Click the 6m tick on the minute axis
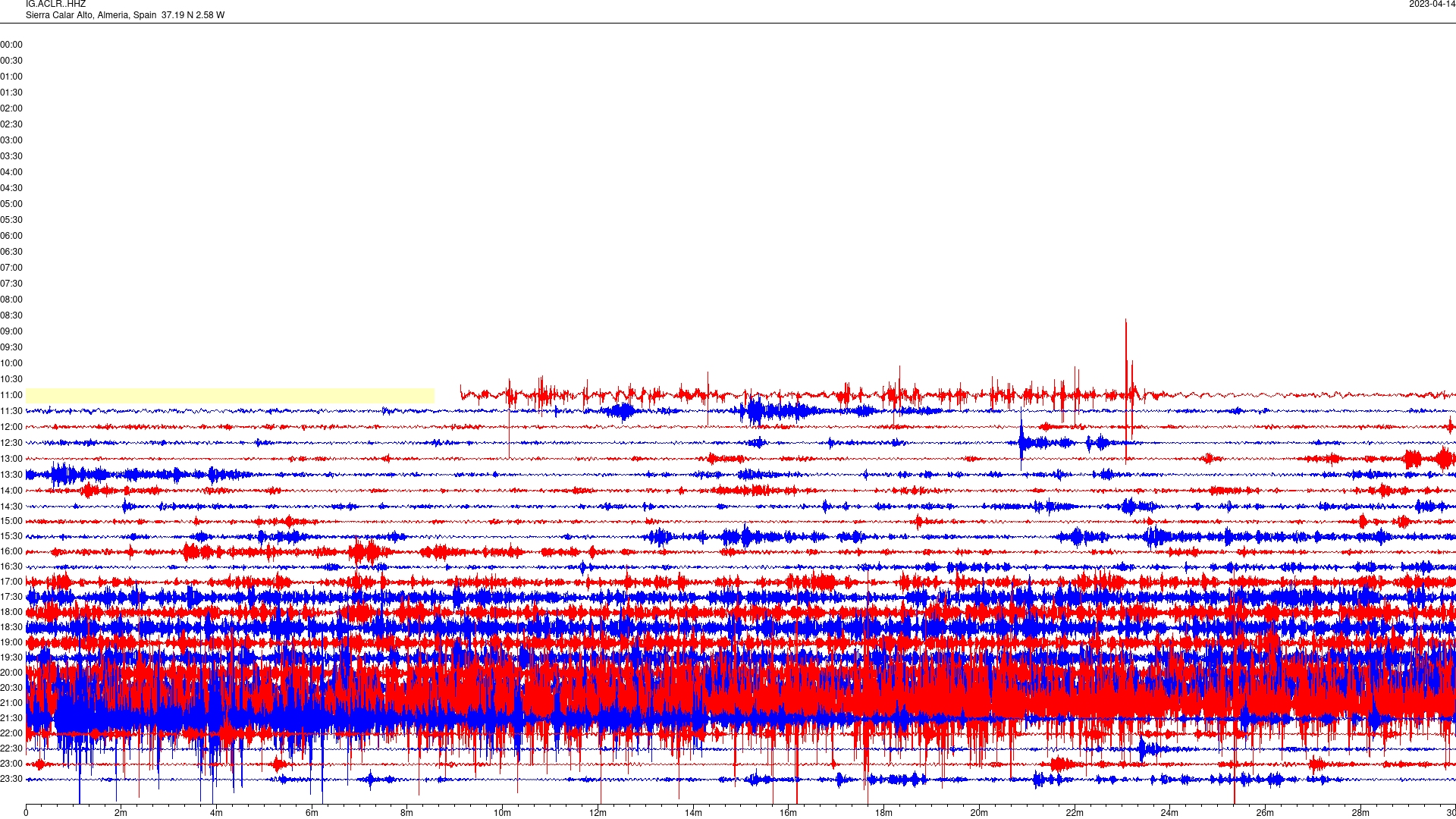The height and width of the screenshot is (819, 1456). [x=312, y=813]
